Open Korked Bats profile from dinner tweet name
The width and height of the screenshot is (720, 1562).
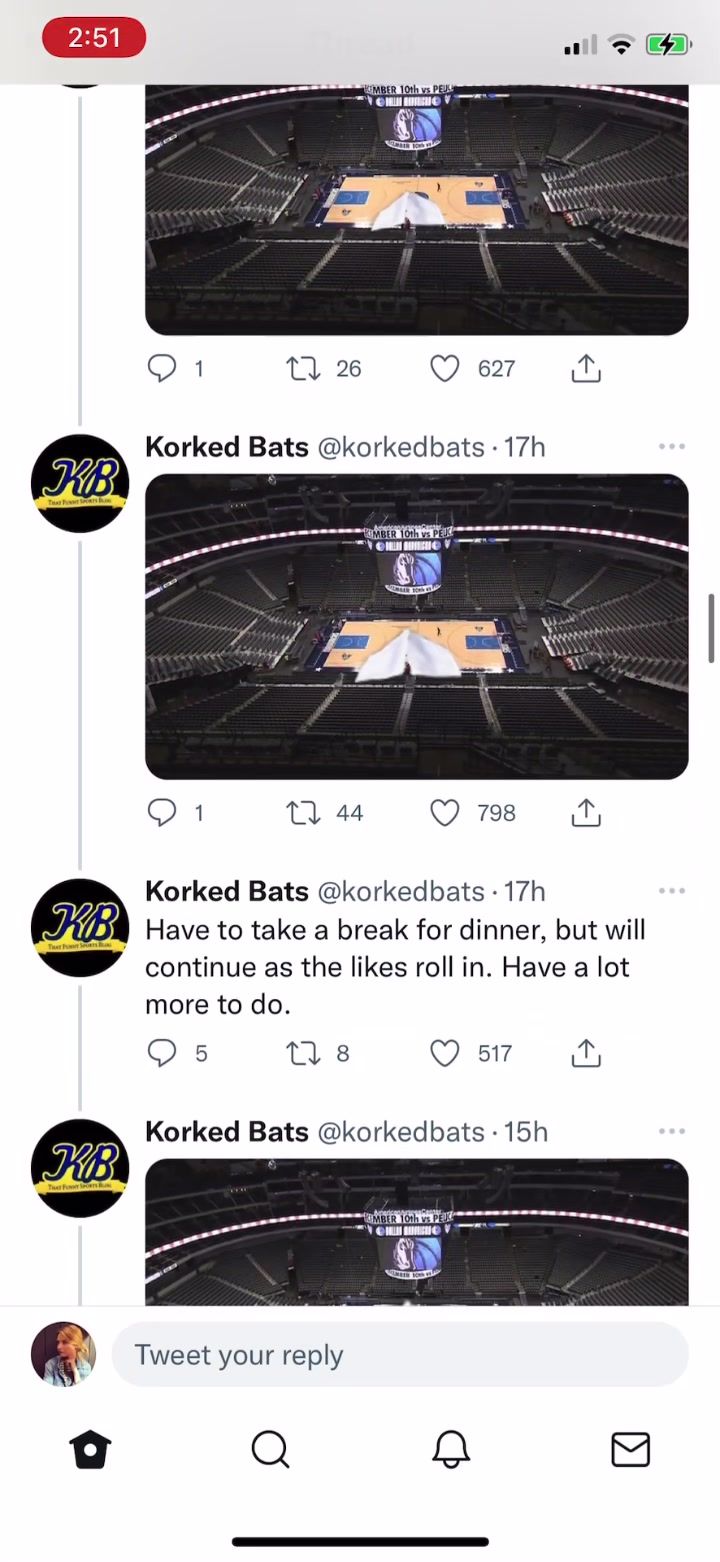(x=227, y=891)
